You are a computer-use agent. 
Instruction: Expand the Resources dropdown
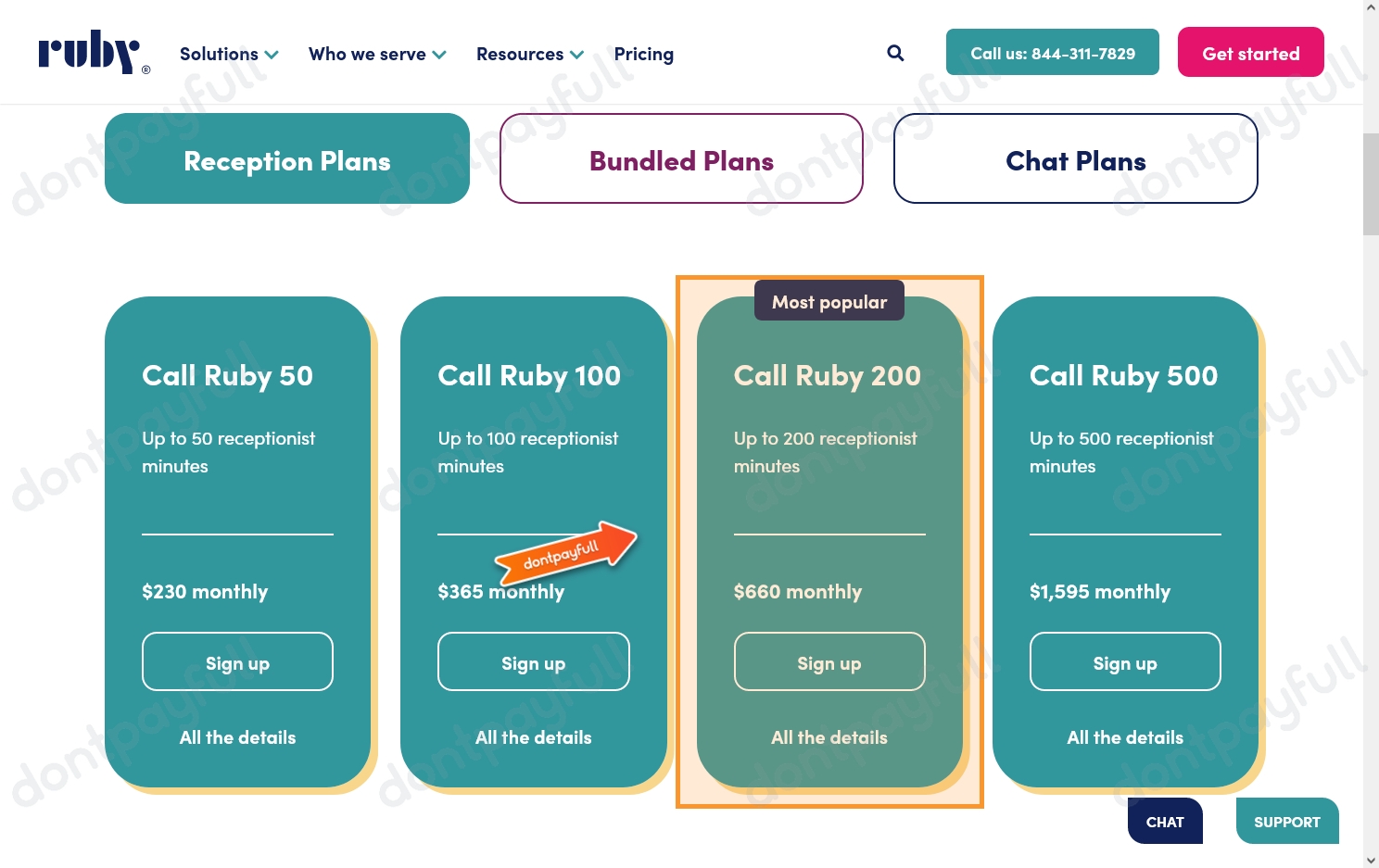tap(528, 54)
